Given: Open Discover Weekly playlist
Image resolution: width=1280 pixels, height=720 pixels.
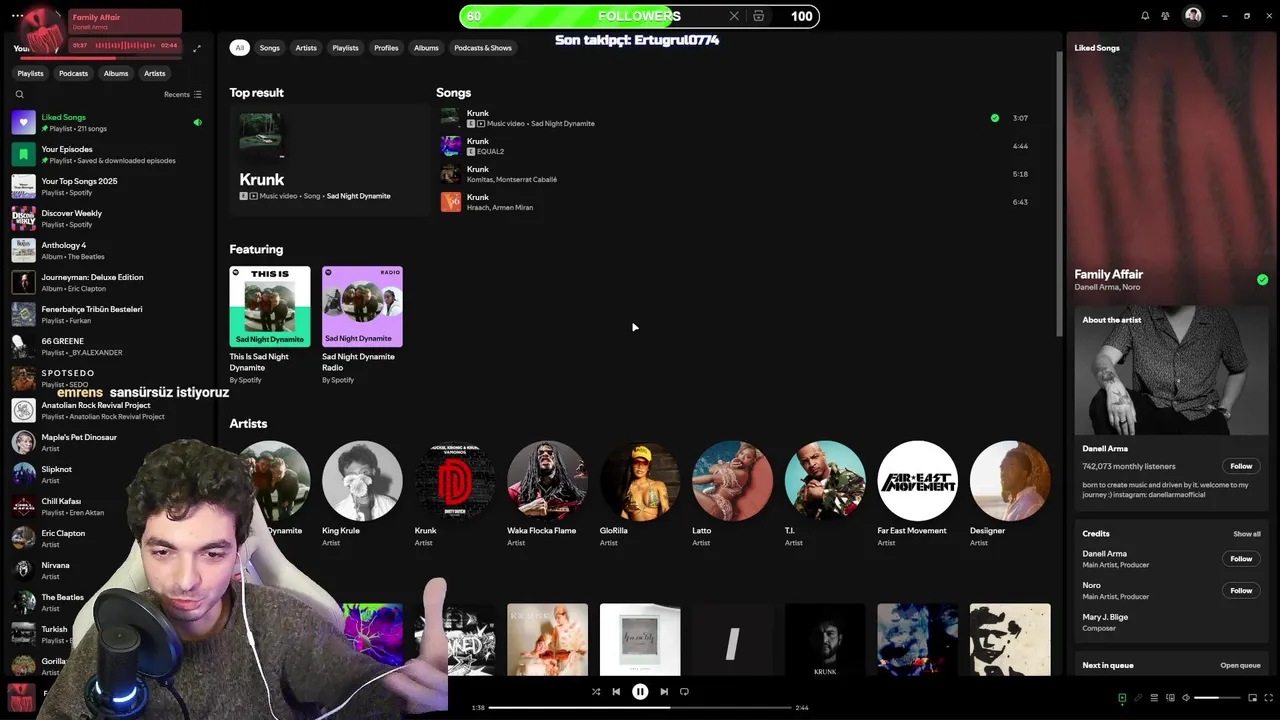Looking at the screenshot, I should 108,218.
